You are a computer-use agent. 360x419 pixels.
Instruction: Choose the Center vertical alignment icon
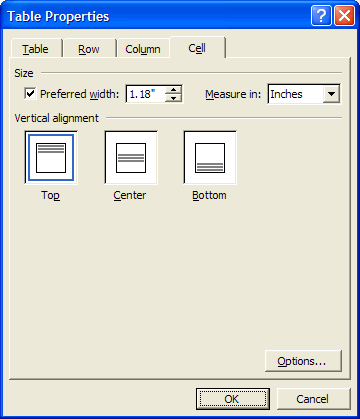(131, 158)
